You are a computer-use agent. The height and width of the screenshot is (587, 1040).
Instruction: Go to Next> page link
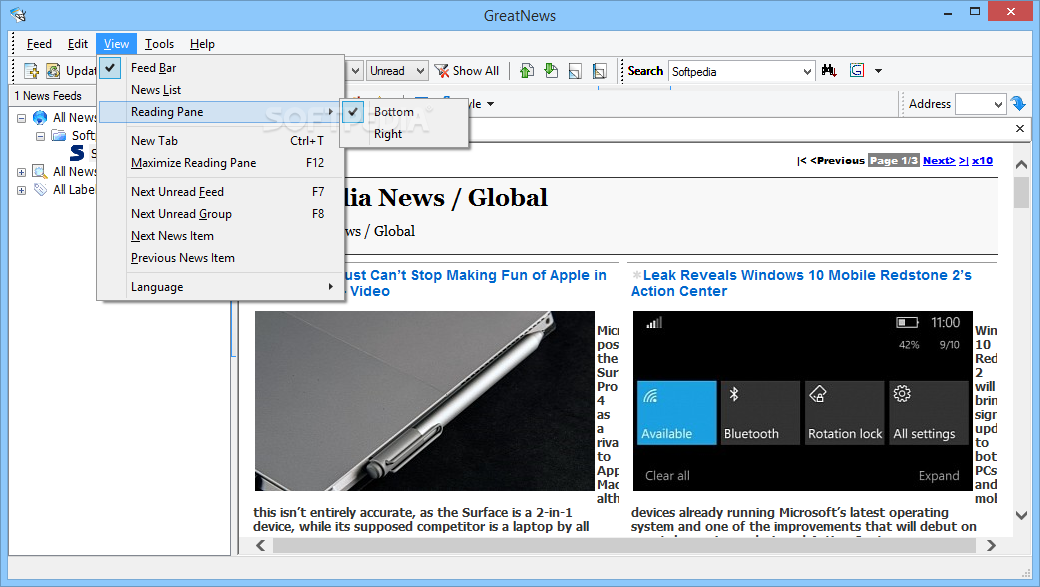pos(939,161)
